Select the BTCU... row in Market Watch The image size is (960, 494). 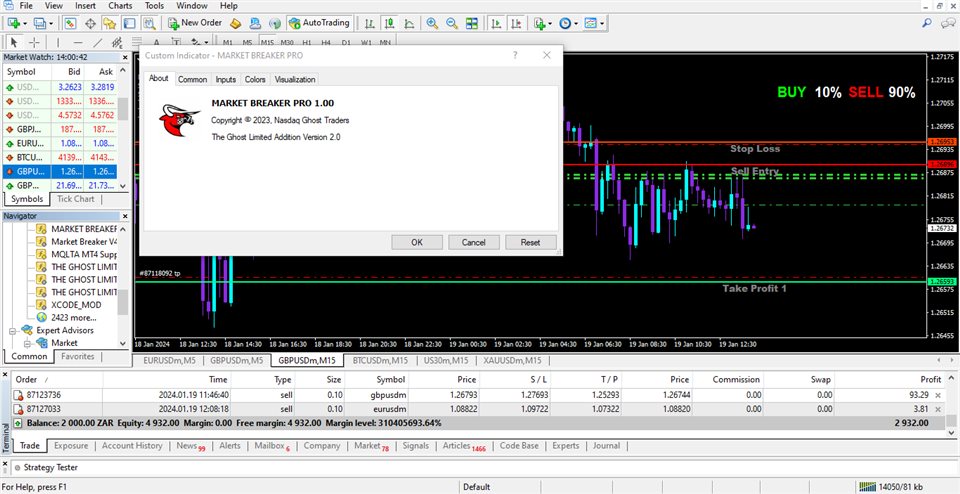[x=60, y=157]
